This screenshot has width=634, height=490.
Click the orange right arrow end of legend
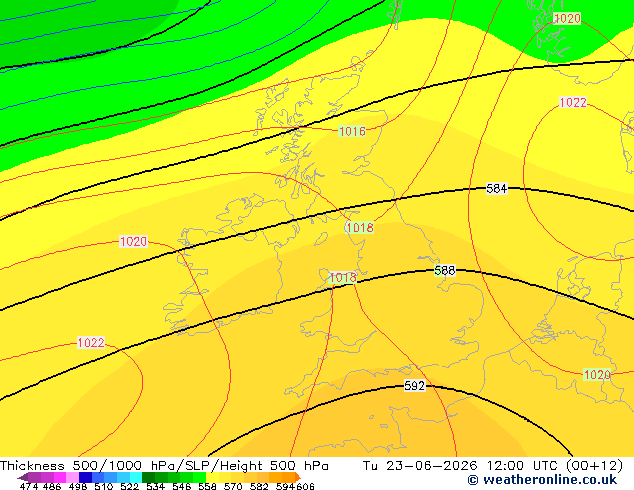298,477
